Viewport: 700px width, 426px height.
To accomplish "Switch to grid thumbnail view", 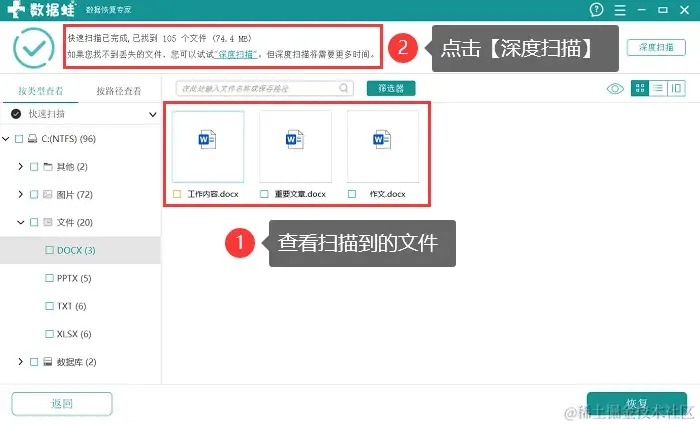I will tap(640, 88).
